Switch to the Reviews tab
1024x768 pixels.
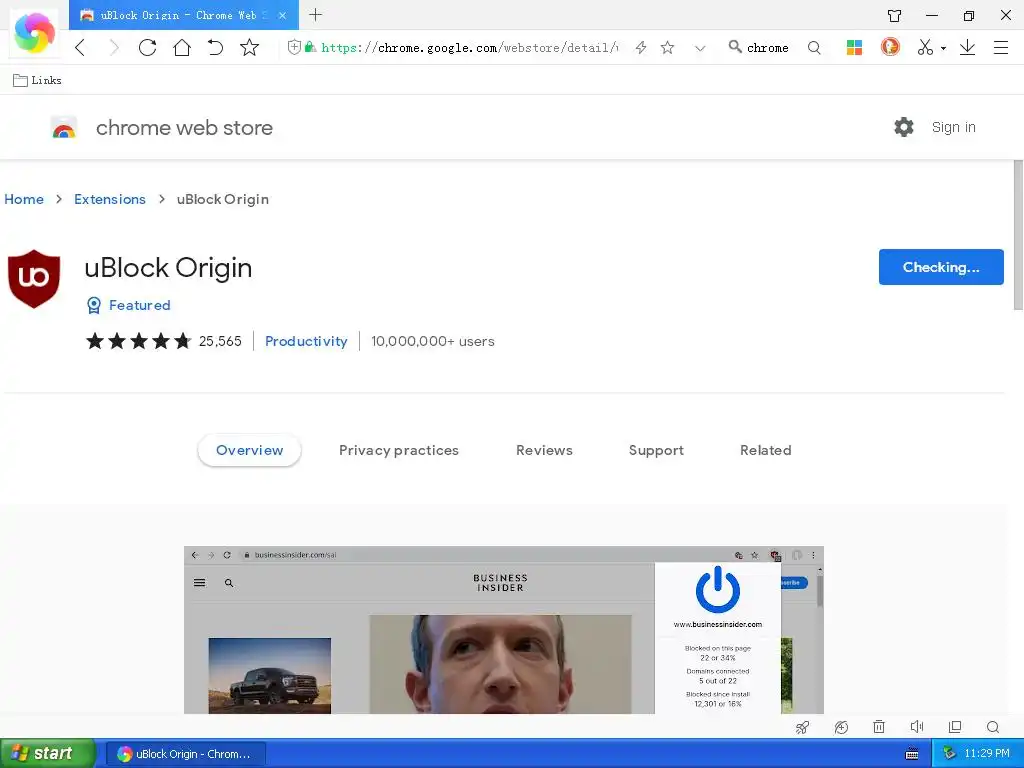tap(544, 450)
